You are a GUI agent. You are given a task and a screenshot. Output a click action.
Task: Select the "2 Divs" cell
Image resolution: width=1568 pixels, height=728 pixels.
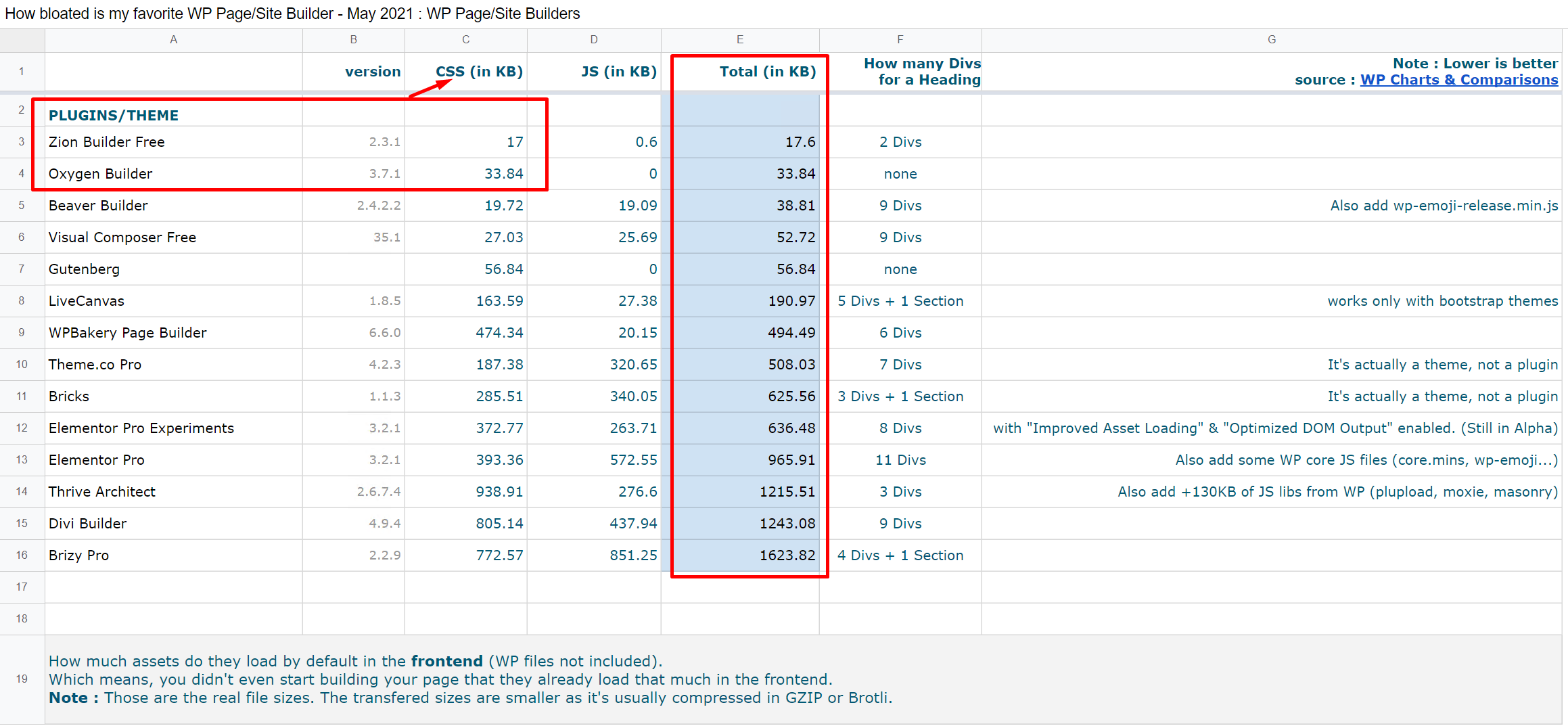pyautogui.click(x=900, y=142)
